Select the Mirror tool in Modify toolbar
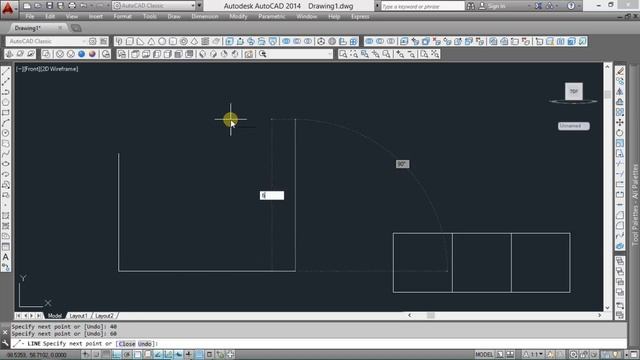 click(x=620, y=91)
